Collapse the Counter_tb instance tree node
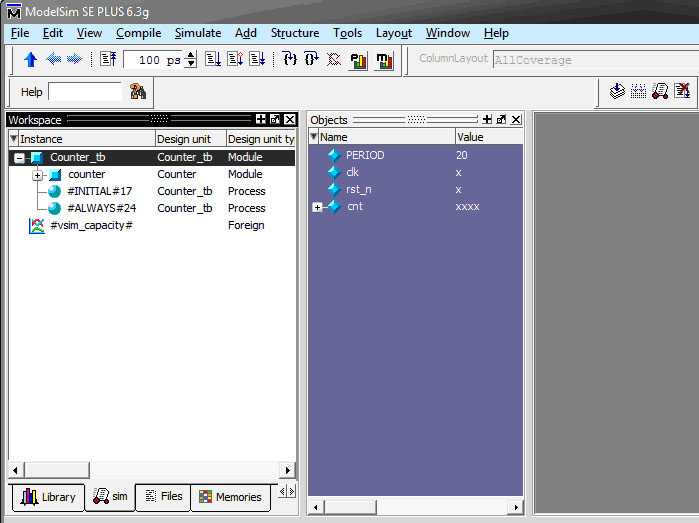Image resolution: width=699 pixels, height=523 pixels. (x=19, y=157)
